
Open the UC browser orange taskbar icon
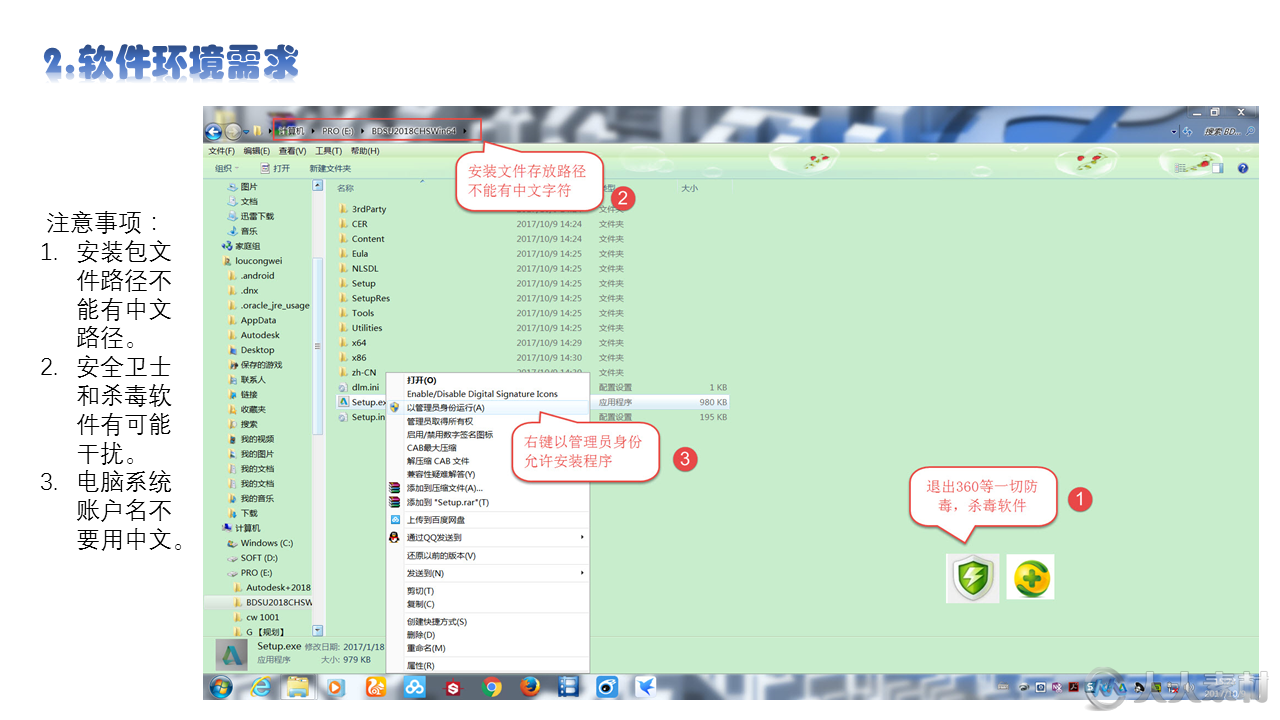[375, 687]
